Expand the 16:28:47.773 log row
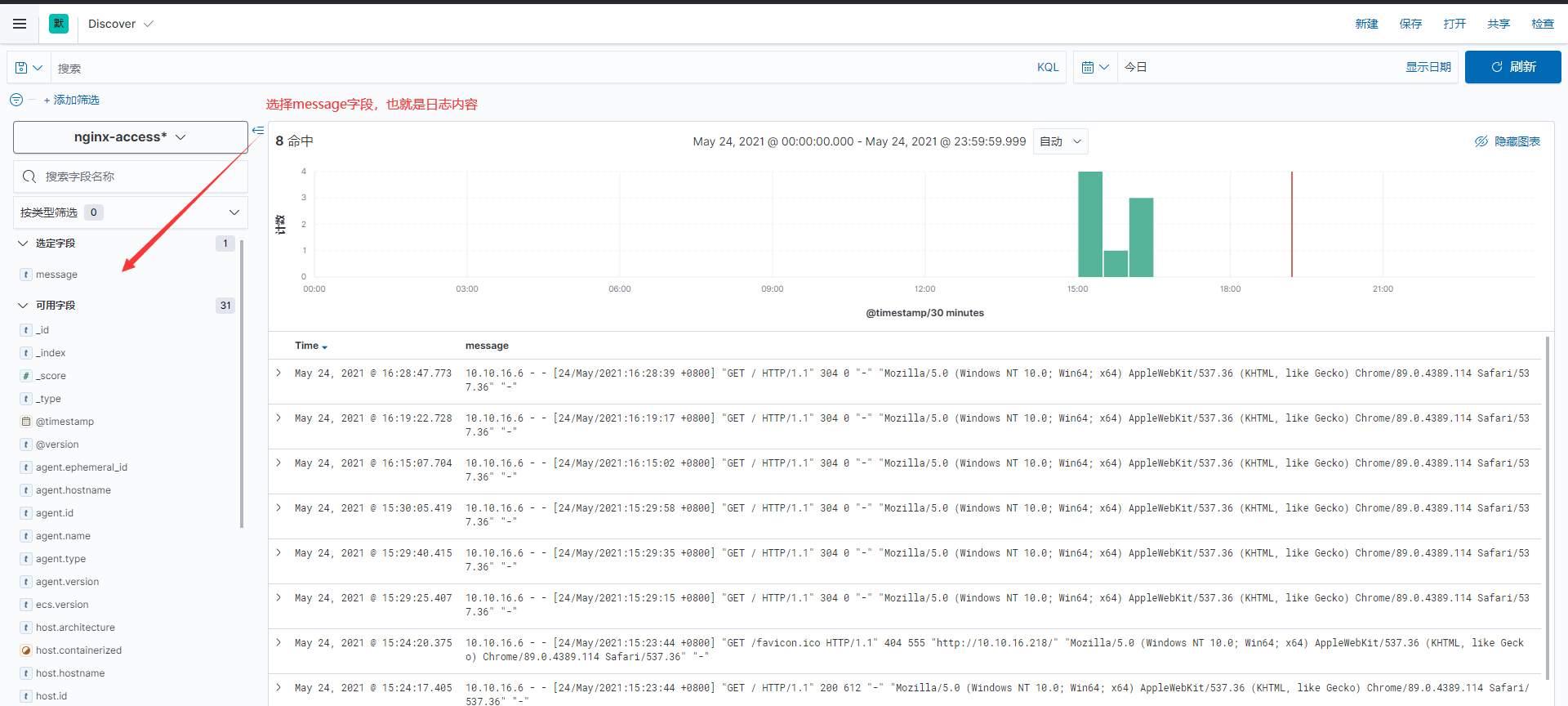 [278, 373]
